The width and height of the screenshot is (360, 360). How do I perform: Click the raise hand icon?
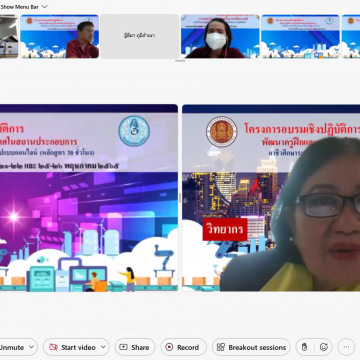point(304,347)
